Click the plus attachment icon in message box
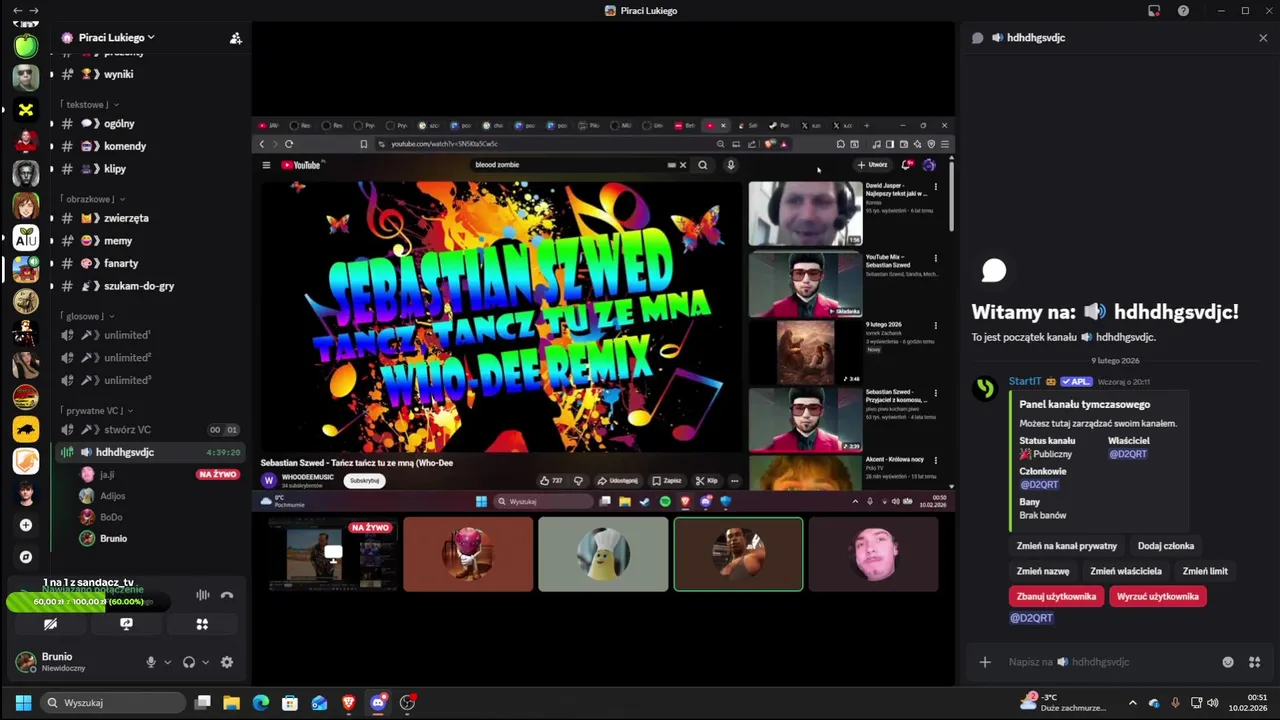1280x720 pixels. point(985,662)
